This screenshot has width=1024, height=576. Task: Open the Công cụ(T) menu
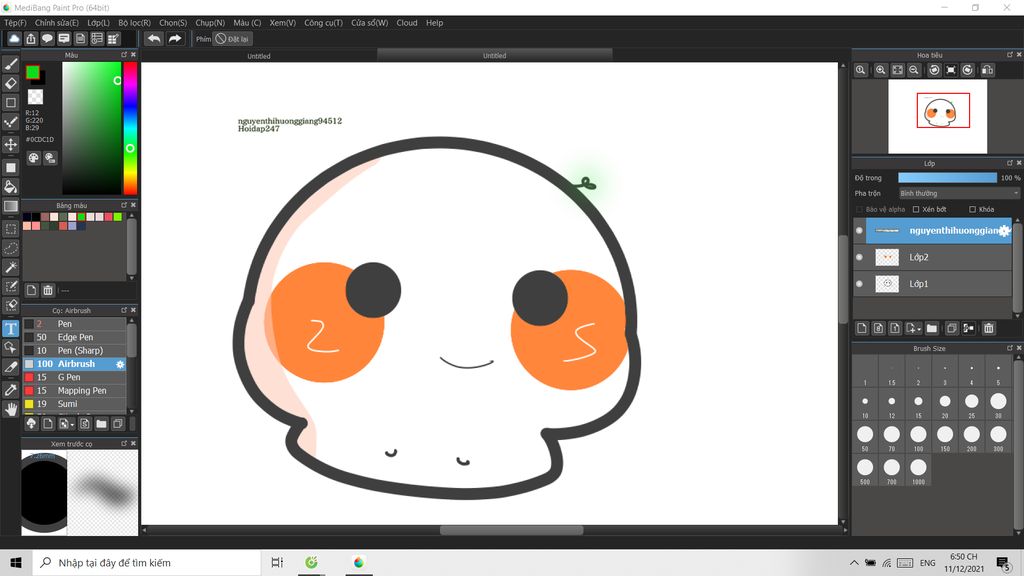[323, 23]
